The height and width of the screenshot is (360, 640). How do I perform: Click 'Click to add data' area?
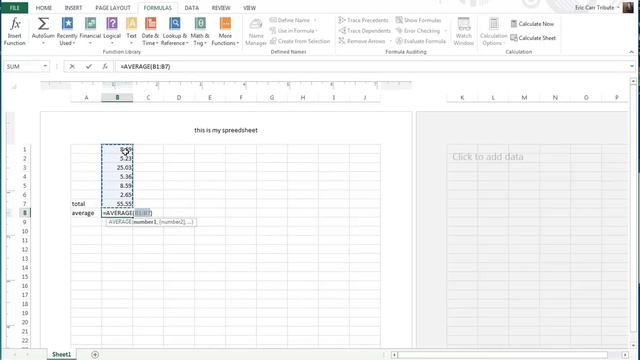(x=487, y=157)
